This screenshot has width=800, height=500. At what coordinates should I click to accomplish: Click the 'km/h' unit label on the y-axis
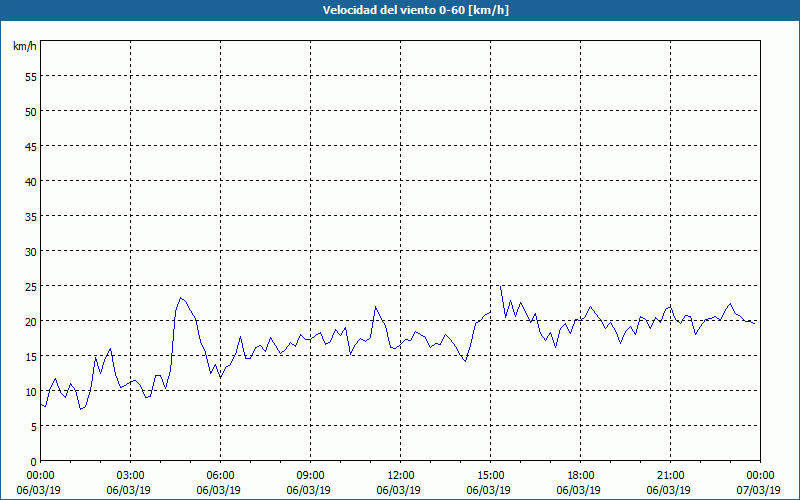[x=25, y=46]
